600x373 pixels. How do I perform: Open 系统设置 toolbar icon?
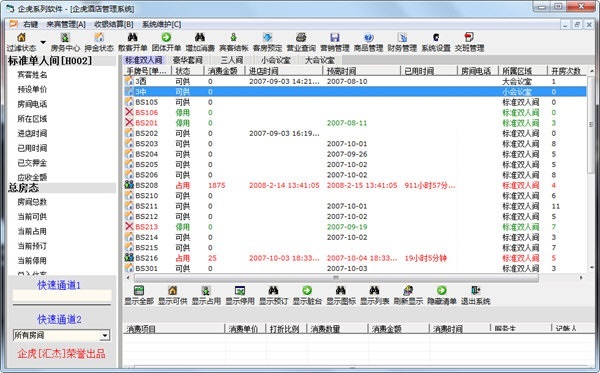pyautogui.click(x=436, y=37)
